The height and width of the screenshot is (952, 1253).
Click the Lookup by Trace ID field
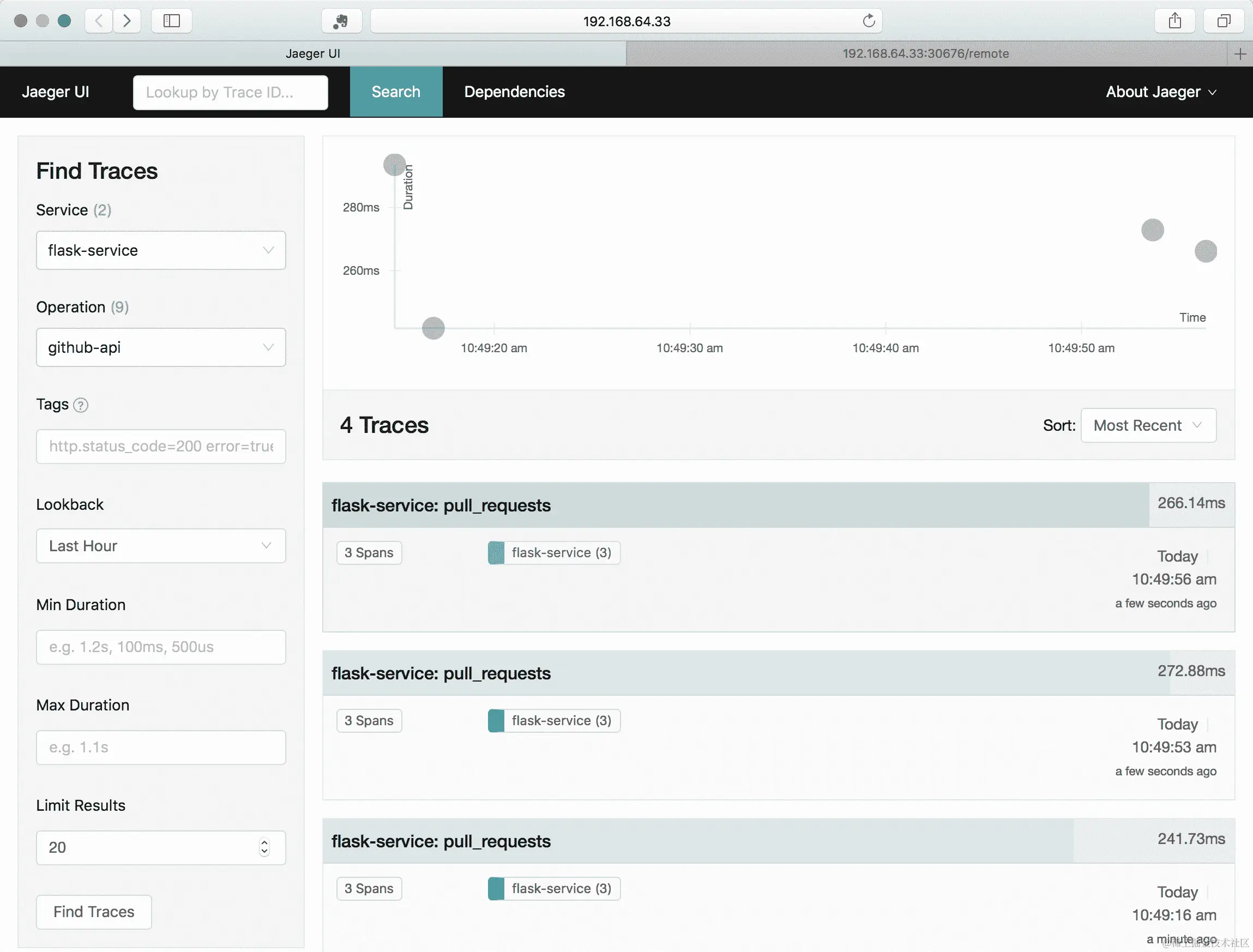tap(230, 92)
